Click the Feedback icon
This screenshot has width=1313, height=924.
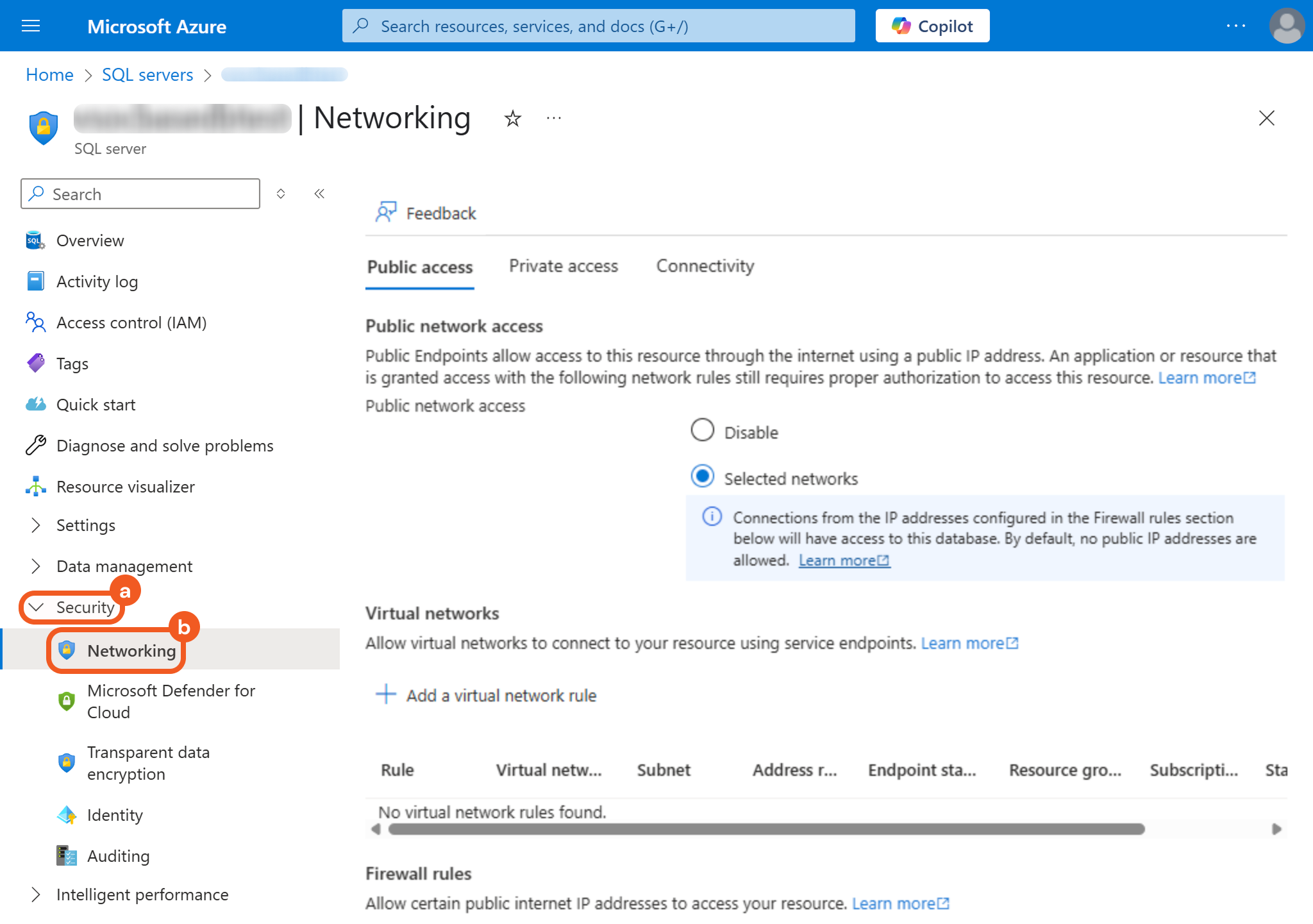(x=386, y=212)
